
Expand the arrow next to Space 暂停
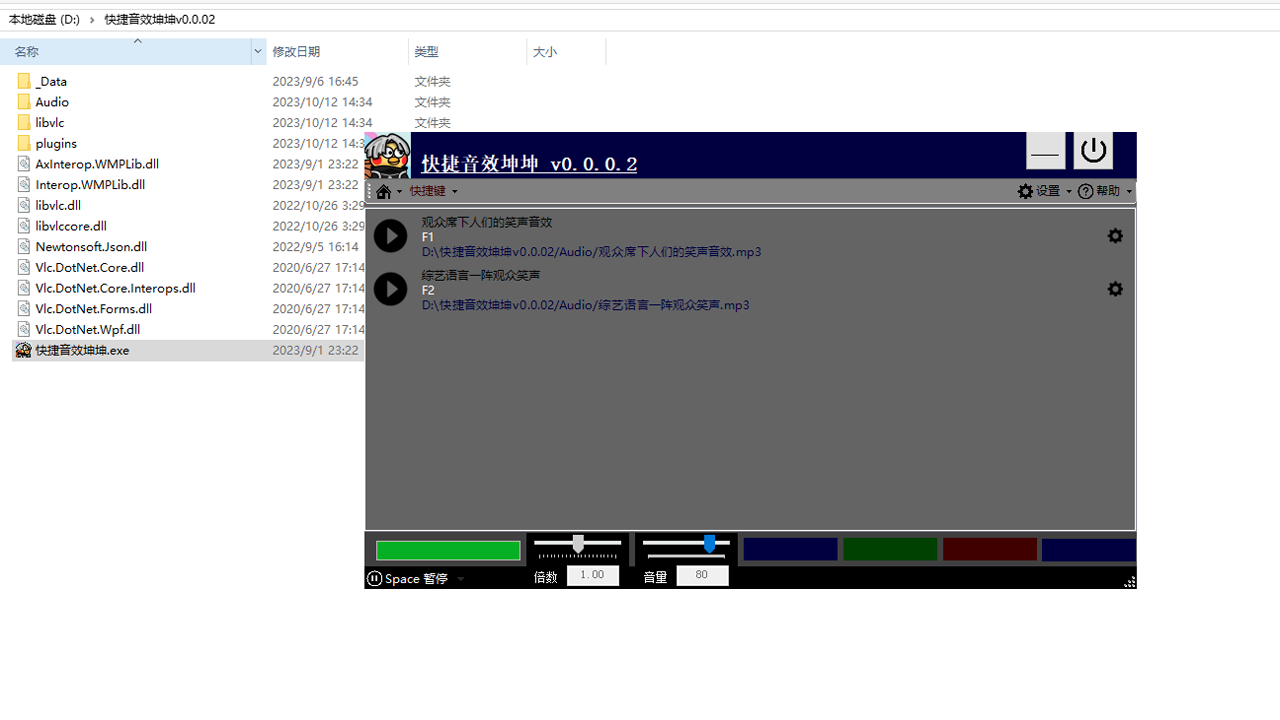(461, 578)
